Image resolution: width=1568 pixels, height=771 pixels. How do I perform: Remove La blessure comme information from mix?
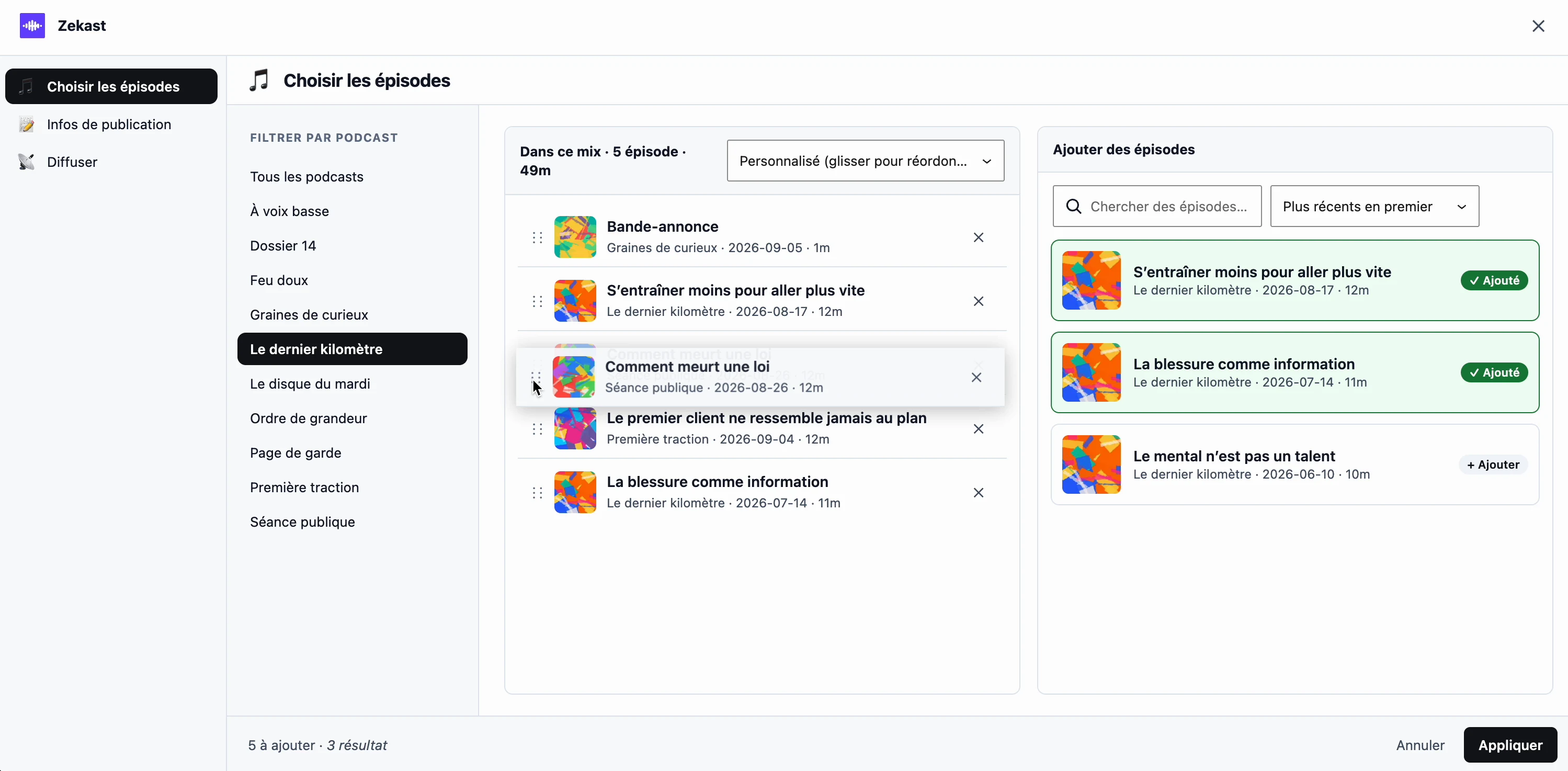pos(978,493)
